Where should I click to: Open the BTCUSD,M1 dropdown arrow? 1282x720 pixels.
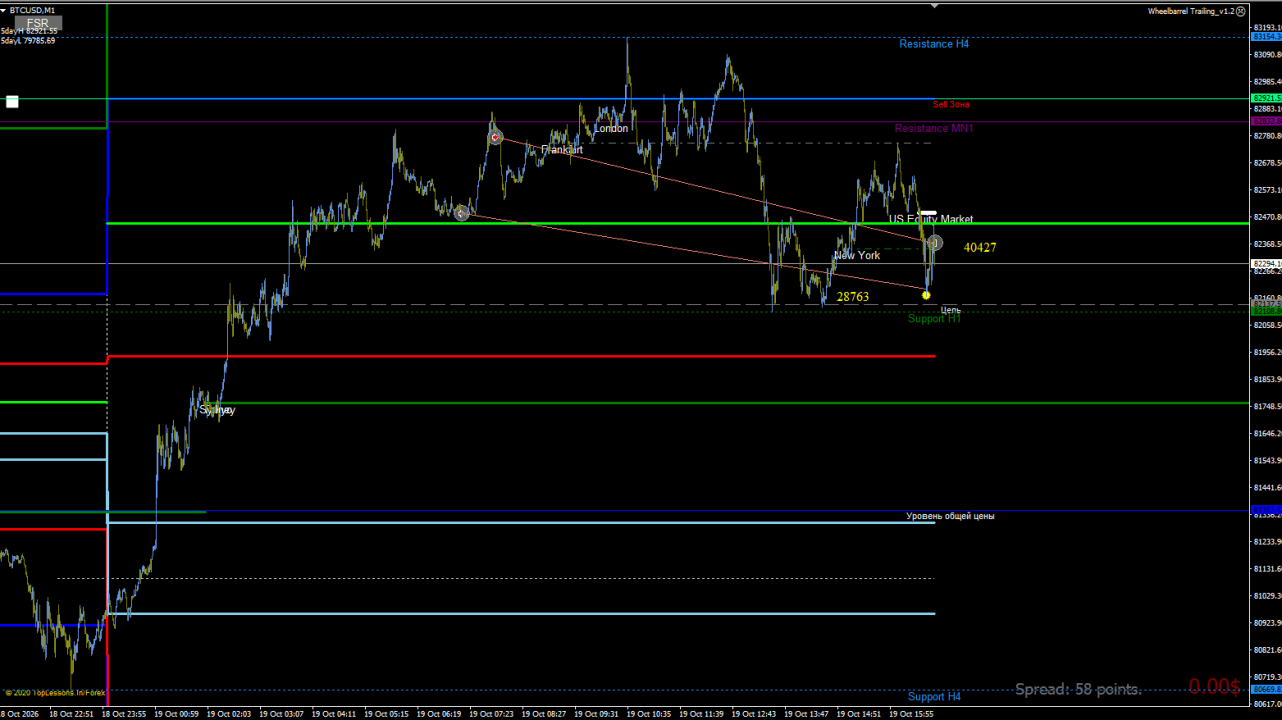pos(4,10)
